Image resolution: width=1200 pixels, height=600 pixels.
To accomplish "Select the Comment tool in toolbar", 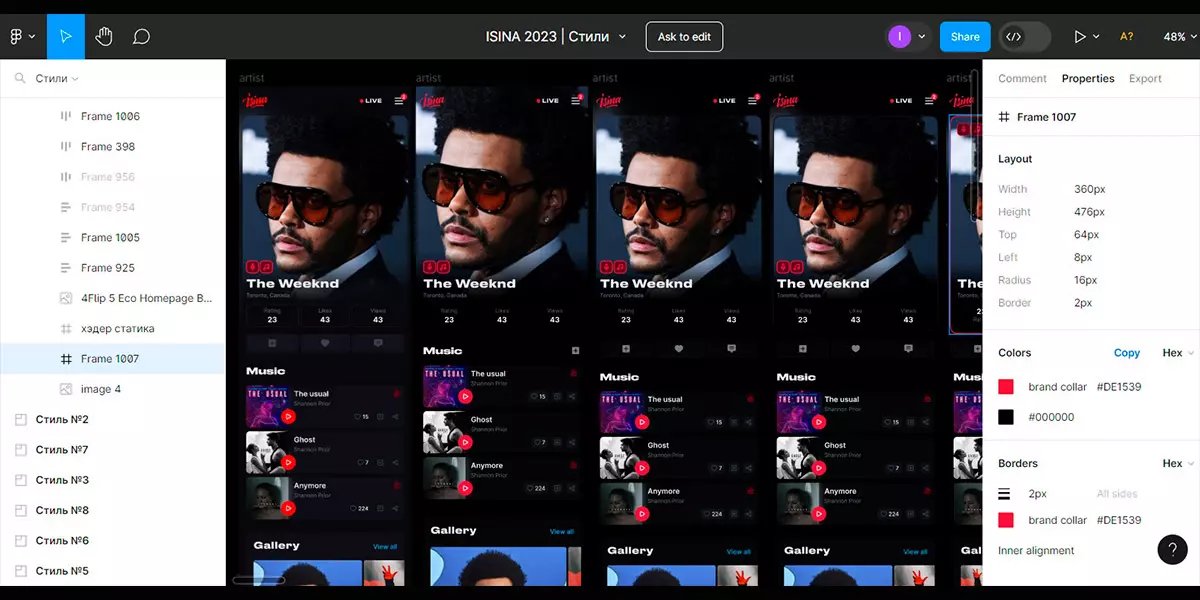I will (x=142, y=37).
